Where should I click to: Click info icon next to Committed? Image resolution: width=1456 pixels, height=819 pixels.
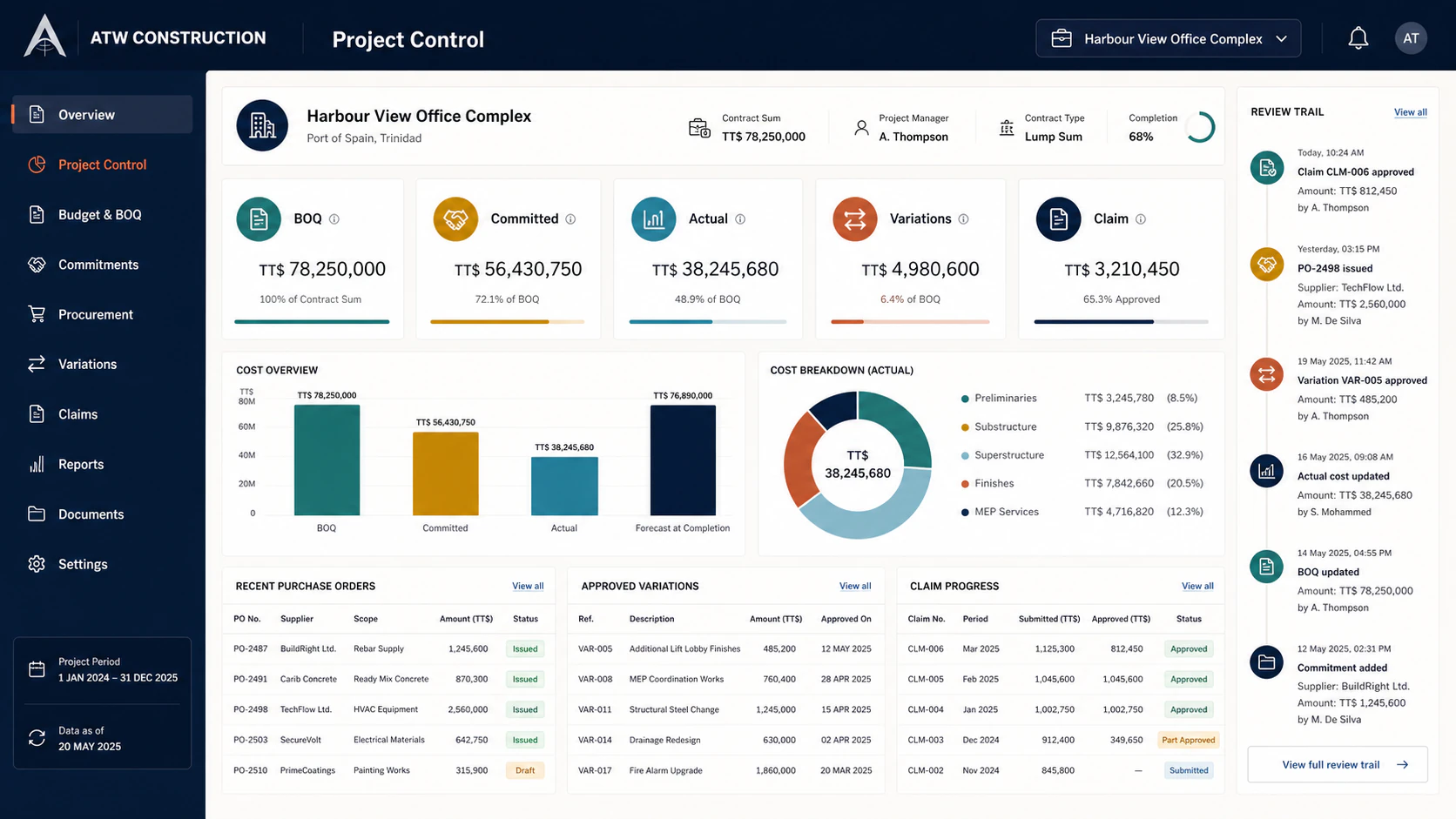570,219
